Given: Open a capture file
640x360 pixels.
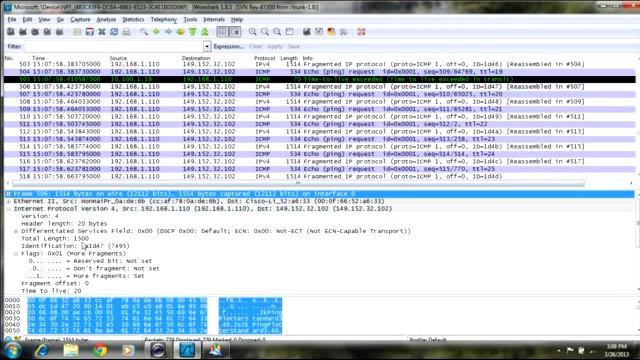Looking at the screenshot, I should 77,32.
